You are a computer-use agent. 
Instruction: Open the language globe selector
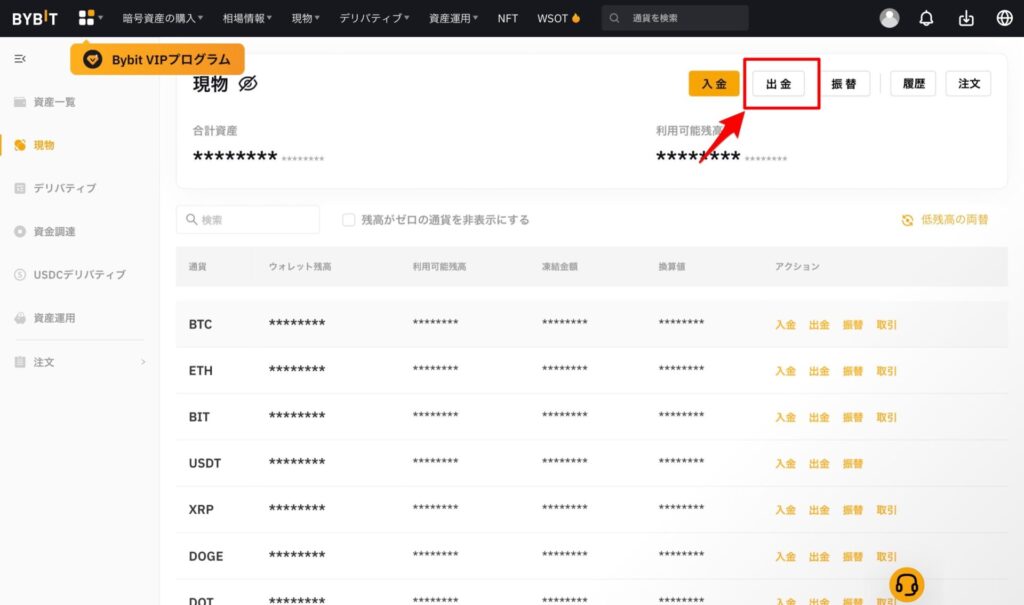coord(1004,18)
